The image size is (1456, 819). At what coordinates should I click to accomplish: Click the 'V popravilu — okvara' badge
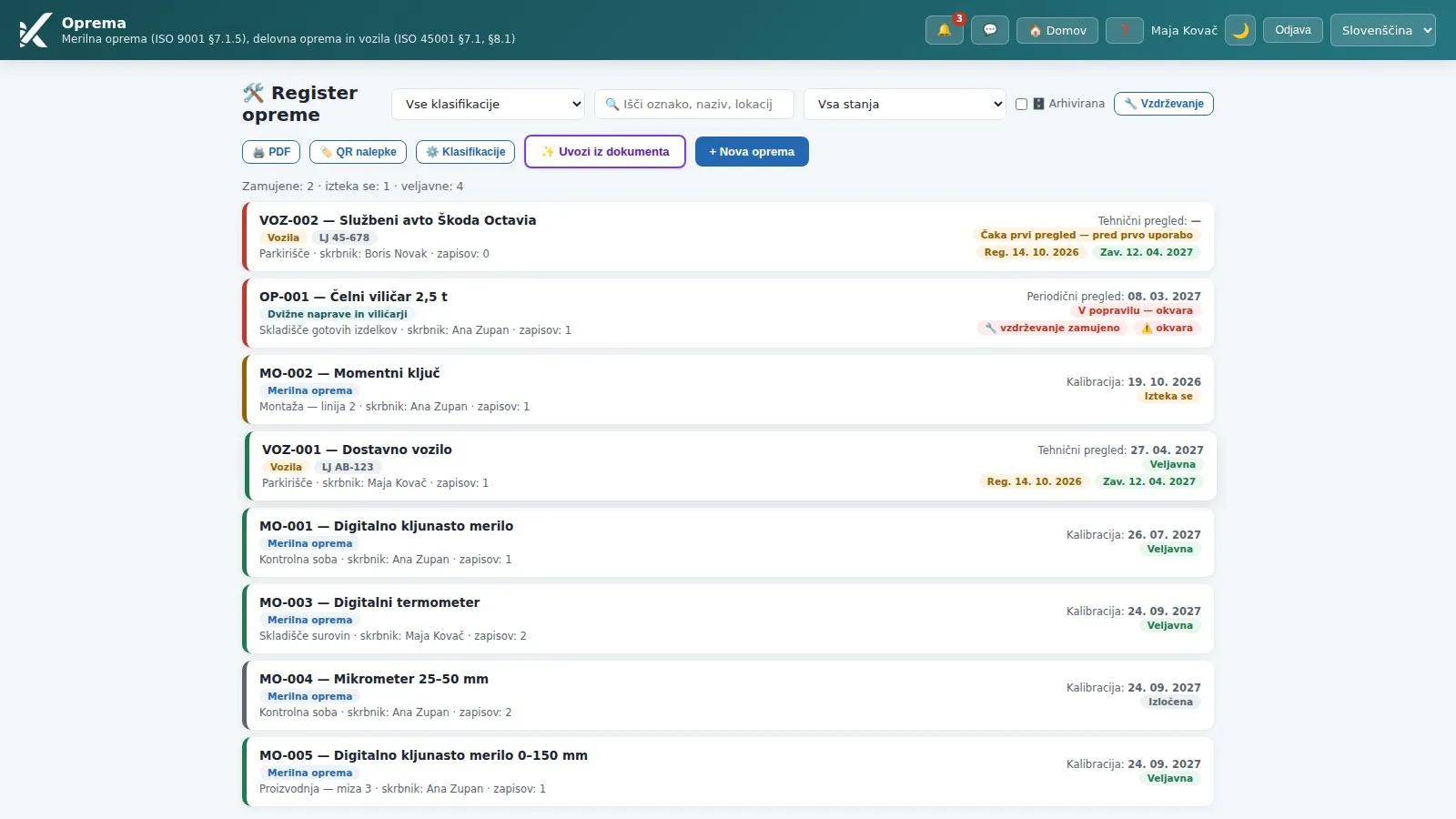1135,311
